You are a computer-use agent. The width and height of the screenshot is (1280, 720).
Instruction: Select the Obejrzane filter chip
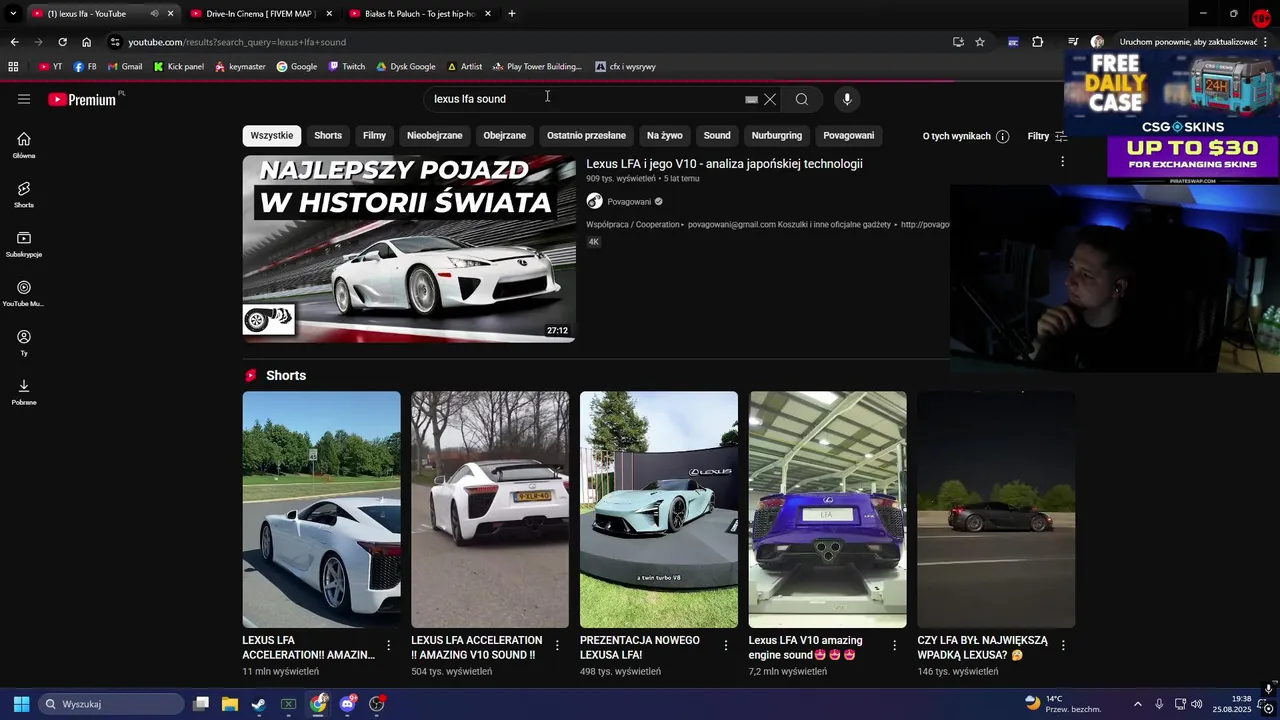(505, 136)
